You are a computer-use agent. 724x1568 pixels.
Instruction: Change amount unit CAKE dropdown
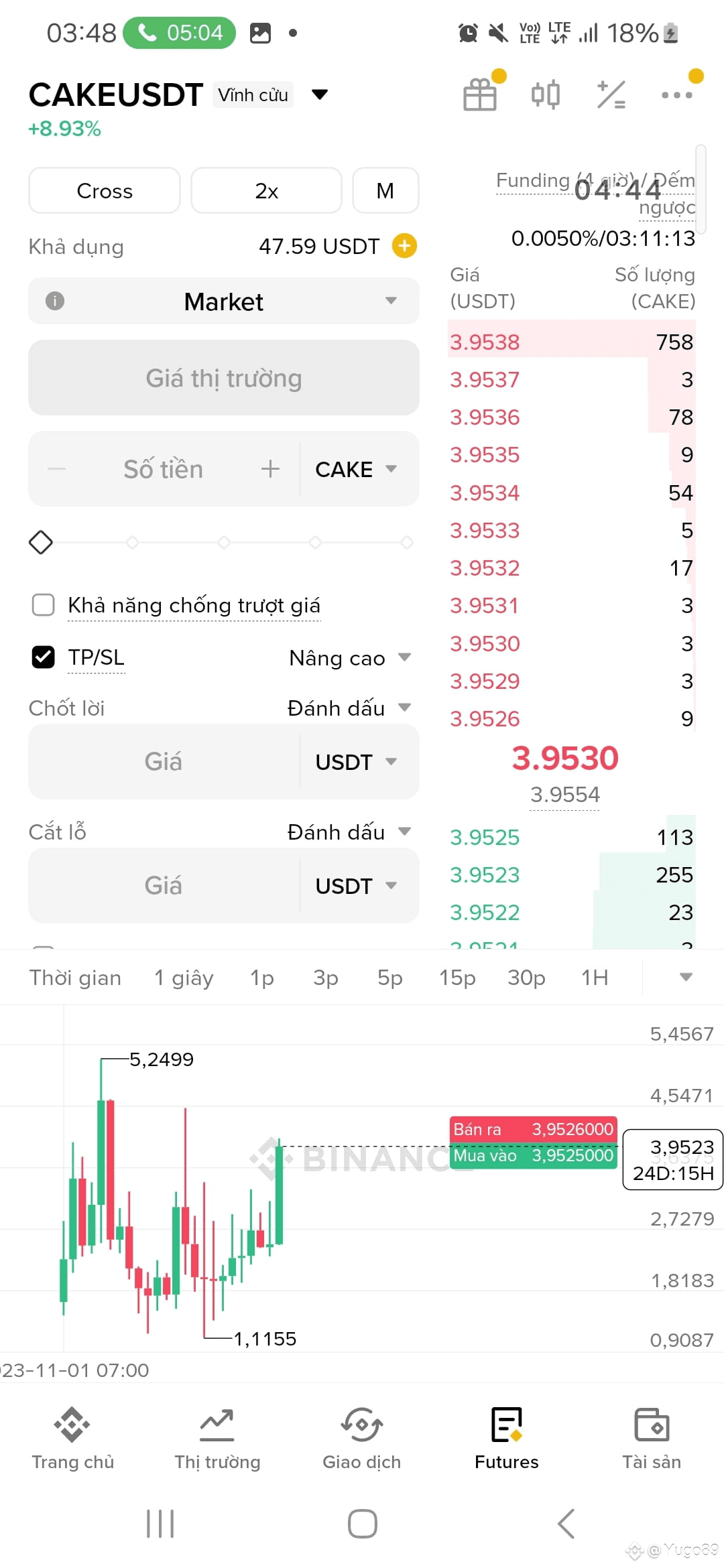tap(357, 469)
